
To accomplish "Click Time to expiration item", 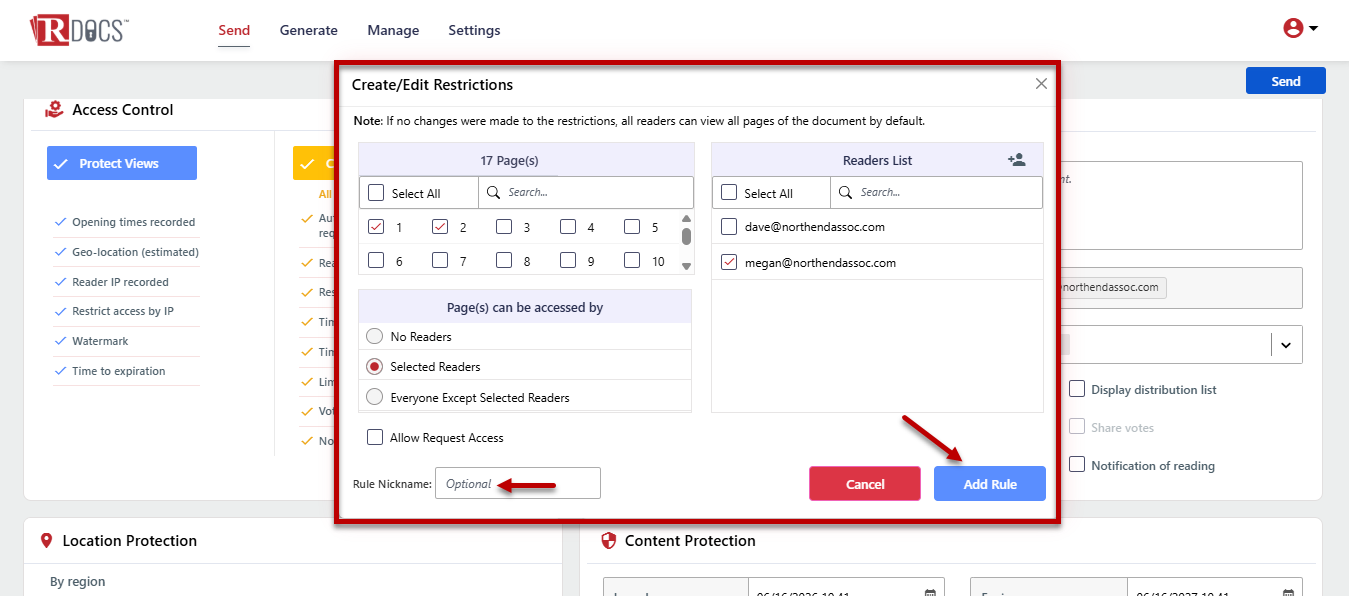I will 119,371.
